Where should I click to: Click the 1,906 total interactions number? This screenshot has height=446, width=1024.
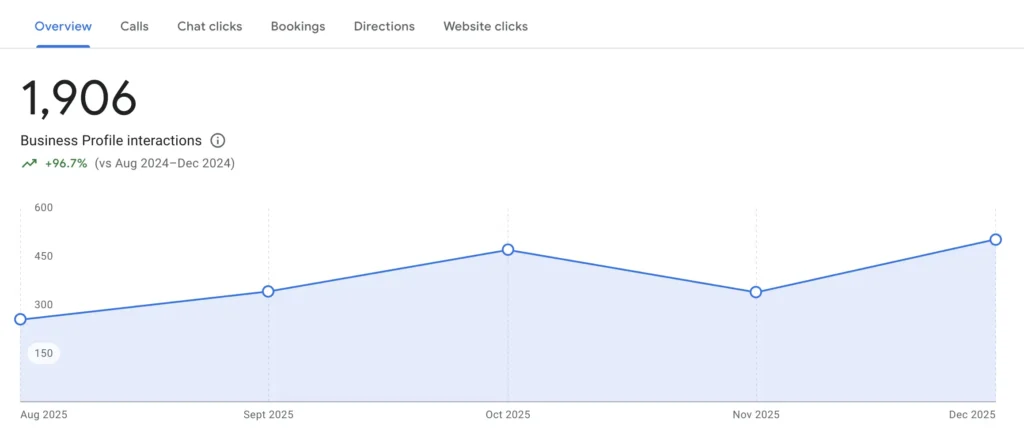(x=79, y=99)
